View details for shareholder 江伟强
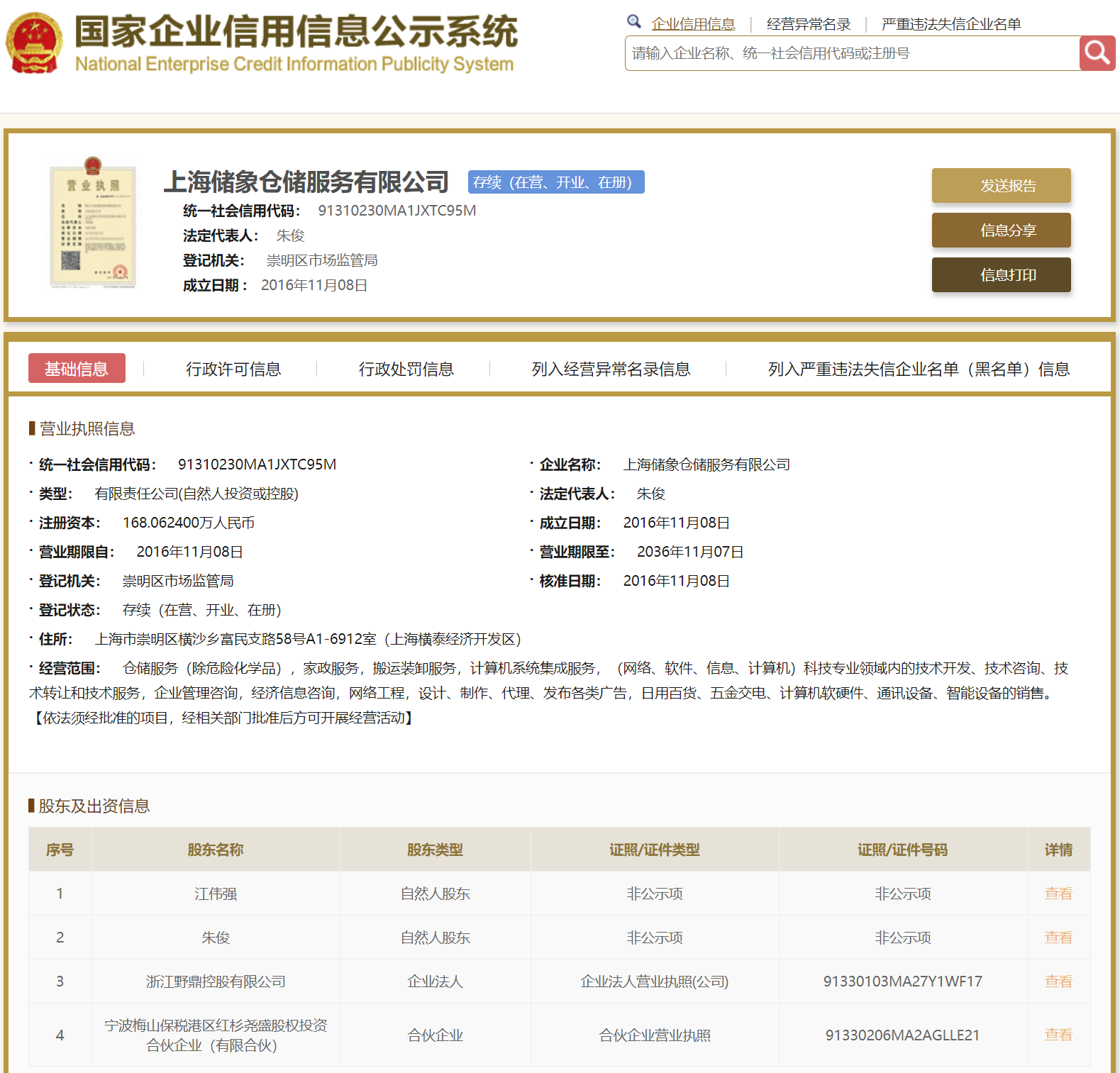The image size is (1120, 1073). tap(1058, 894)
